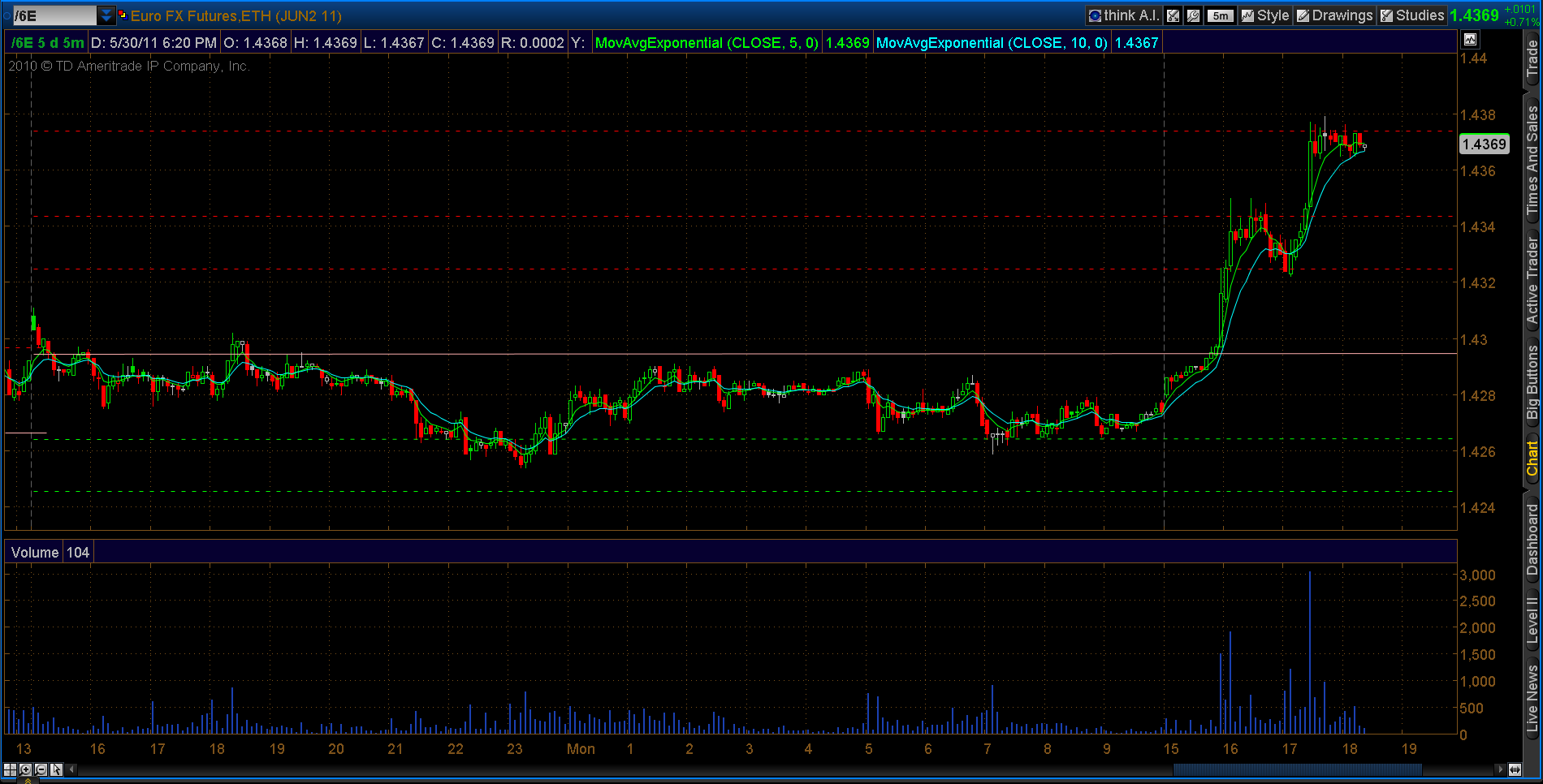Click the 1.4369 current price bubble
Image resolution: width=1543 pixels, height=784 pixels.
[1484, 144]
